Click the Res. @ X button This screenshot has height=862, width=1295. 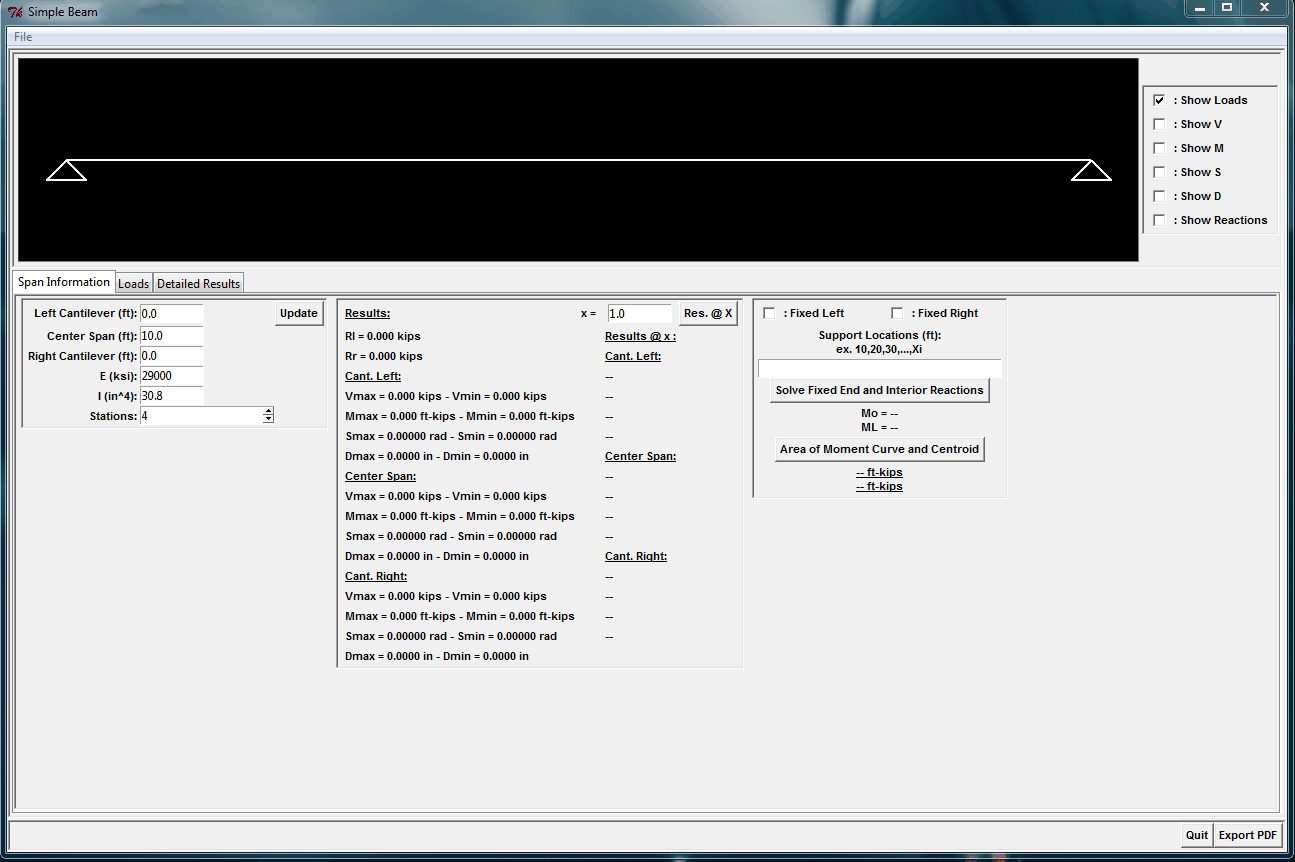tap(708, 313)
